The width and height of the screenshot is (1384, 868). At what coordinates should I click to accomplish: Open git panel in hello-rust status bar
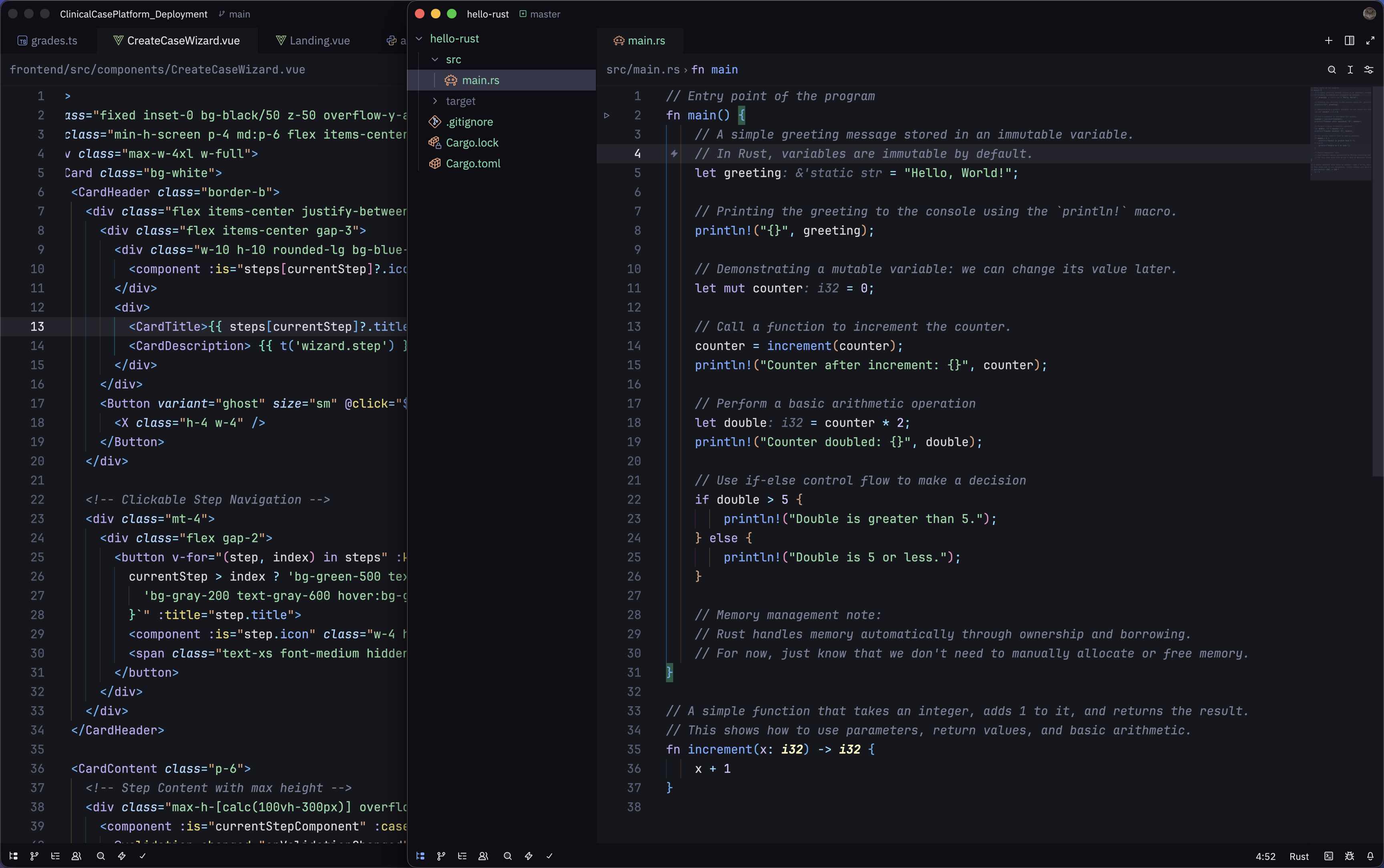[441, 856]
